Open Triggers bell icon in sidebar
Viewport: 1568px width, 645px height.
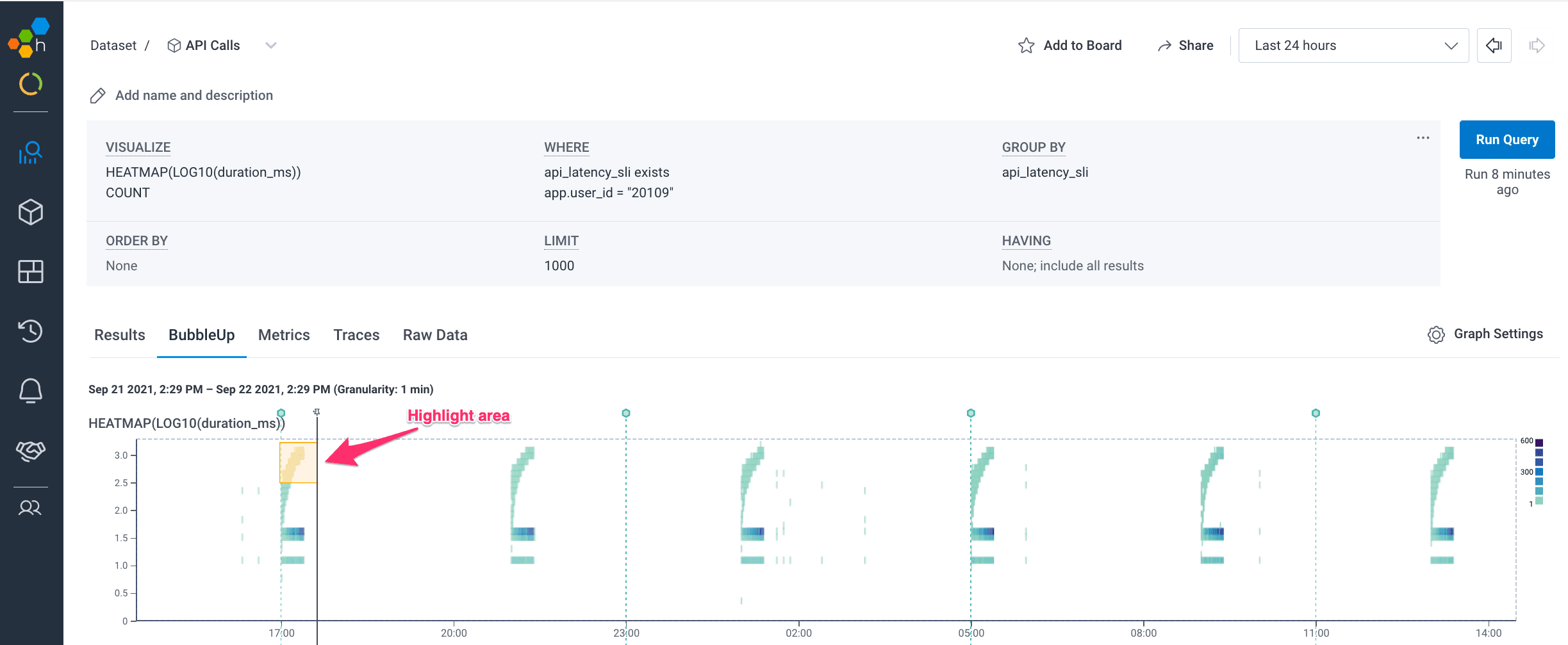point(30,390)
